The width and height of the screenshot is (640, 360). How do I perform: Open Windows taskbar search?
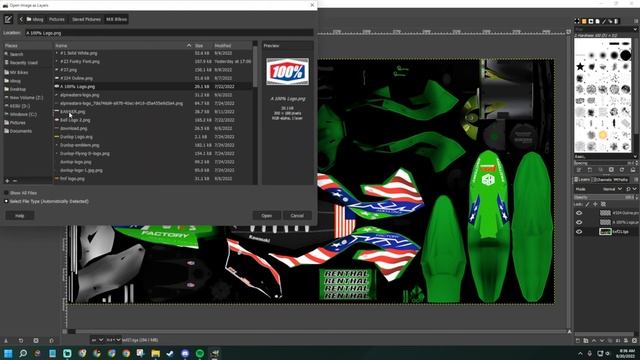coord(23,353)
